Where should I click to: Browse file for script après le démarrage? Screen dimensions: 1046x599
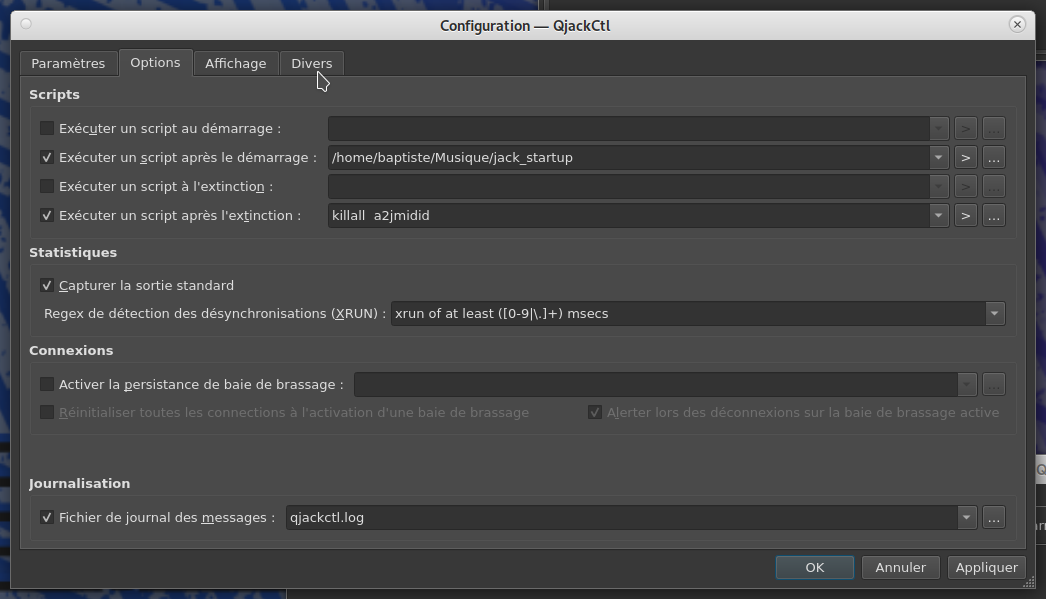tap(994, 157)
